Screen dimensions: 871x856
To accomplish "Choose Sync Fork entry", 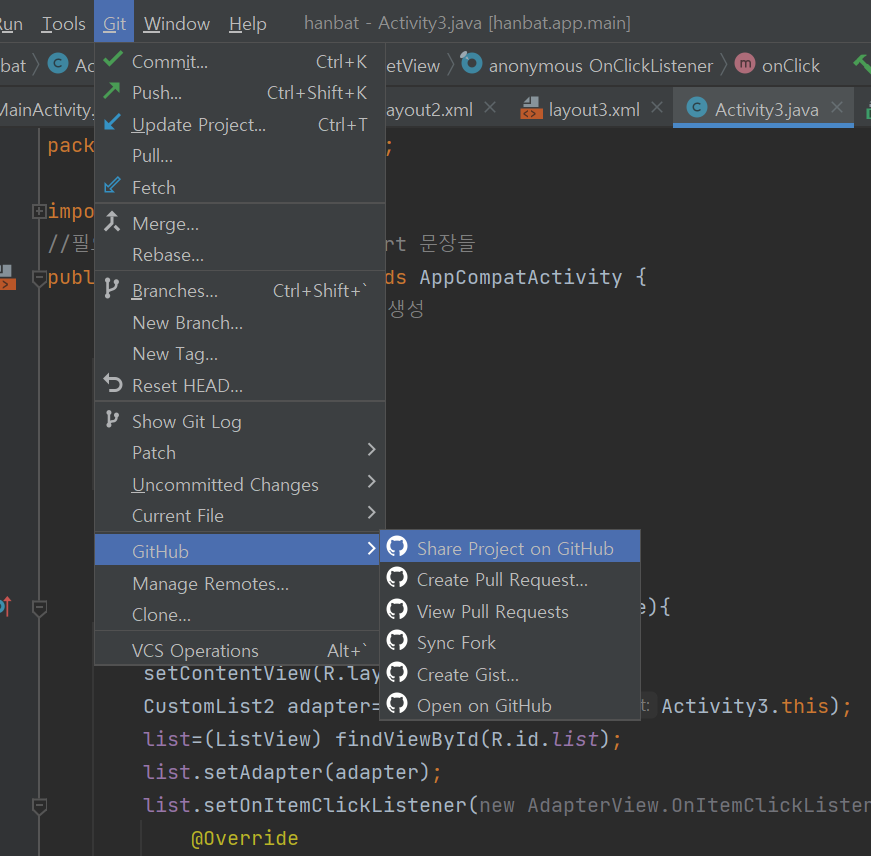I will 510,643.
